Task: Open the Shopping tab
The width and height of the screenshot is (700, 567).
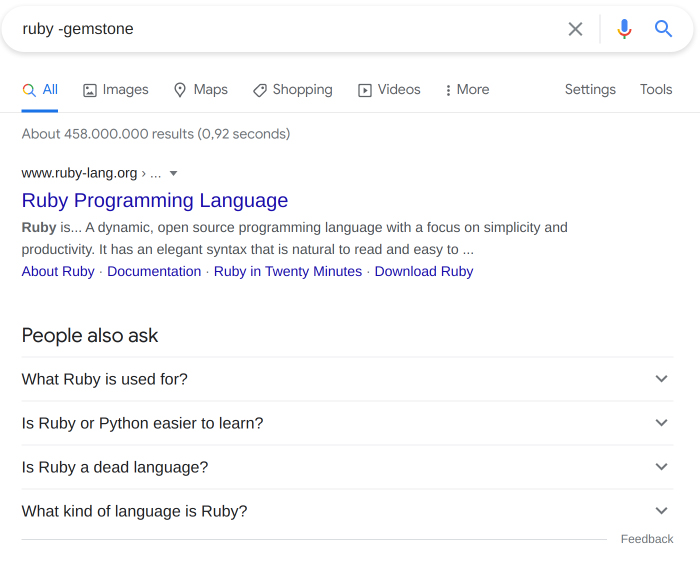Action: click(293, 90)
